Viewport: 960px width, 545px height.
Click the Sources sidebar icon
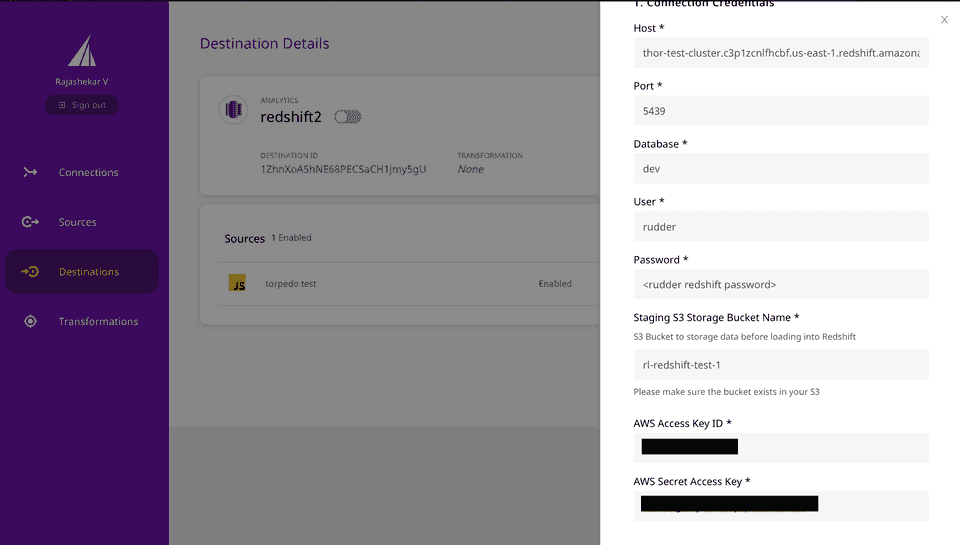pos(30,222)
